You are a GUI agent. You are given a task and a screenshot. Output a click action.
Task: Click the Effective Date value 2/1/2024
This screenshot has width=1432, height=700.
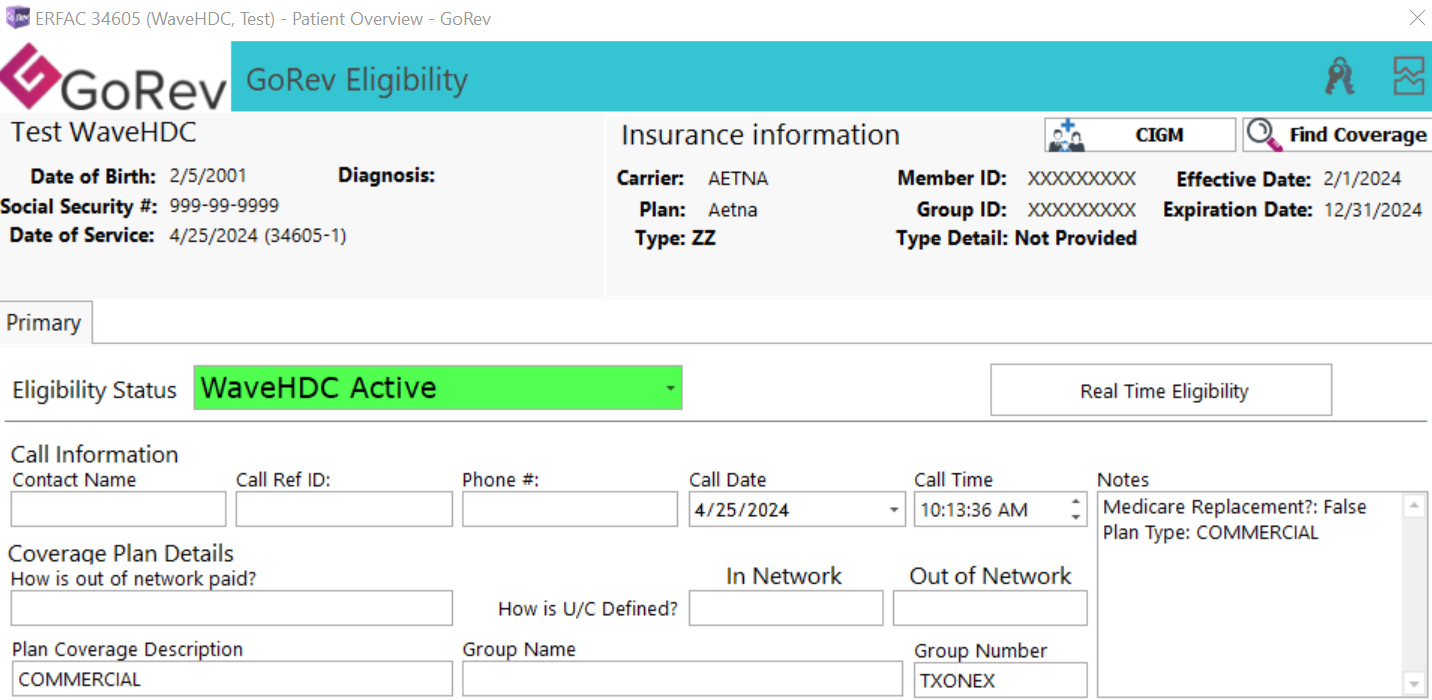(1362, 180)
